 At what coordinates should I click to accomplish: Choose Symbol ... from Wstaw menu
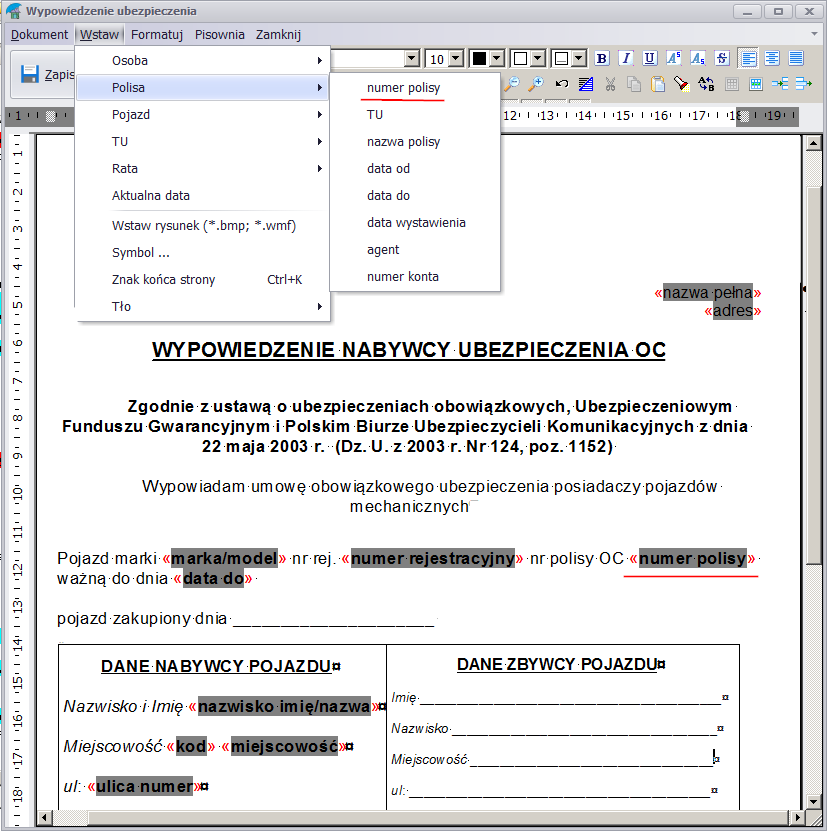coord(203,252)
